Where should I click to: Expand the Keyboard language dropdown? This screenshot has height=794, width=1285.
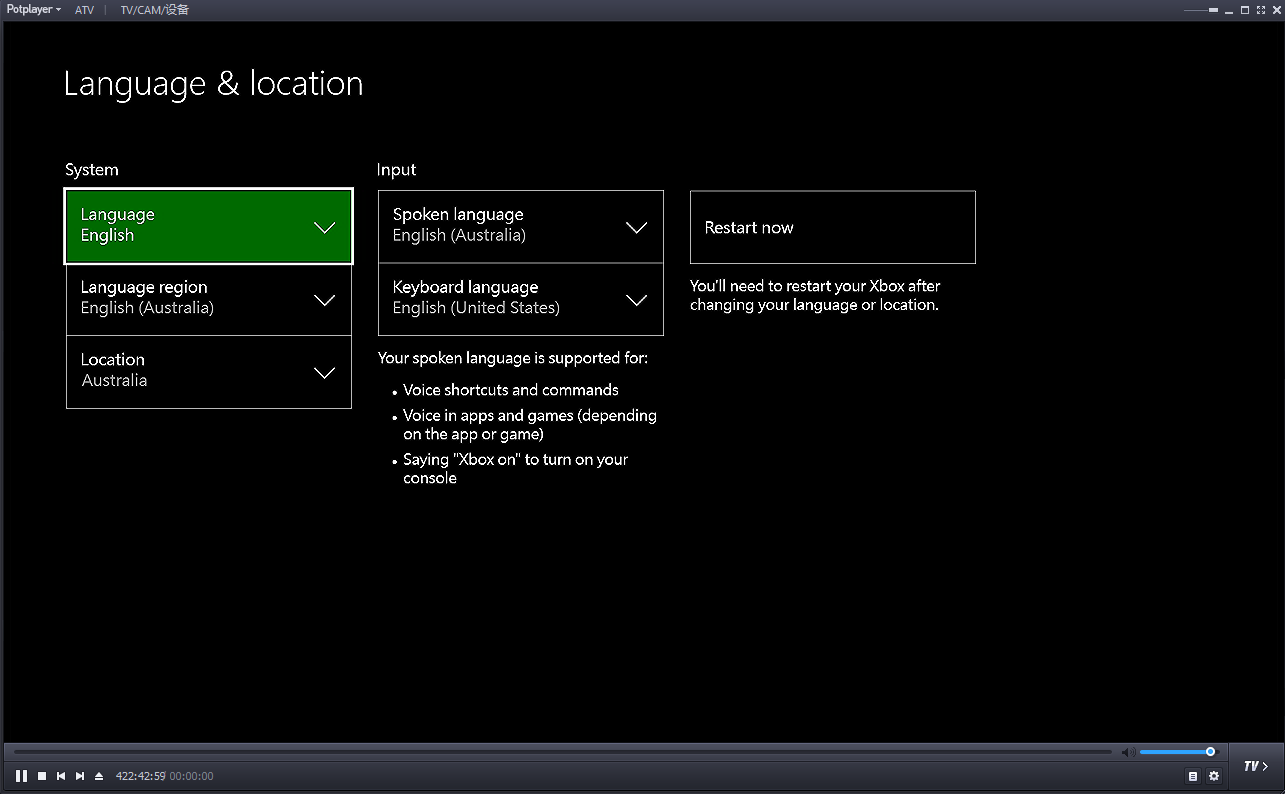coord(521,299)
